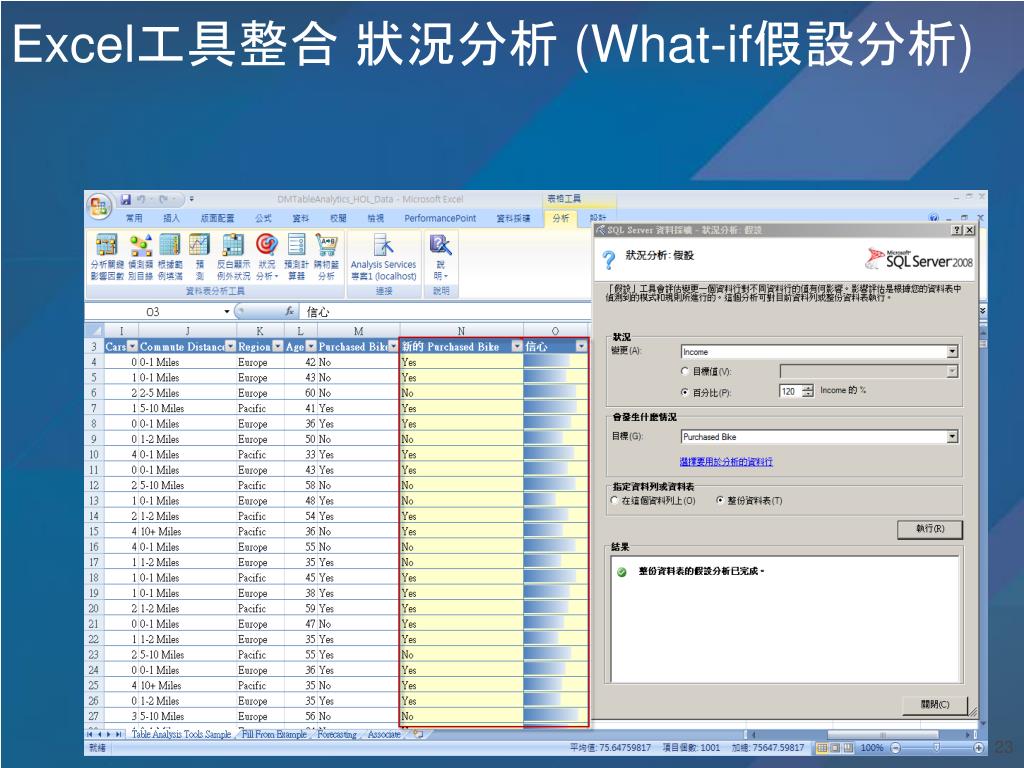Open Prediction Calculator (預測計算器) tool
This screenshot has width=1024, height=768.
click(x=296, y=257)
